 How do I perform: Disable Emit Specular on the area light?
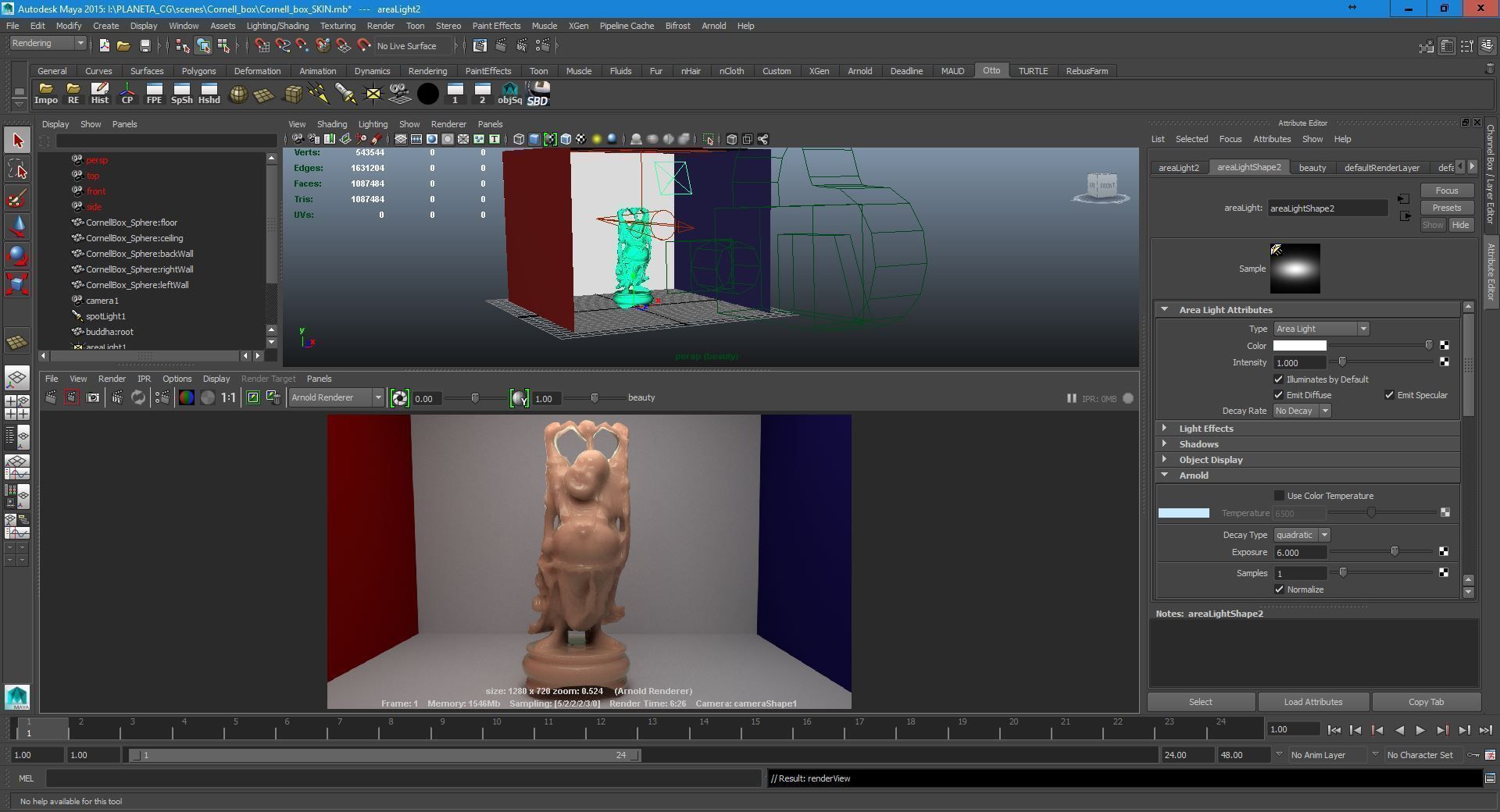click(x=1390, y=395)
